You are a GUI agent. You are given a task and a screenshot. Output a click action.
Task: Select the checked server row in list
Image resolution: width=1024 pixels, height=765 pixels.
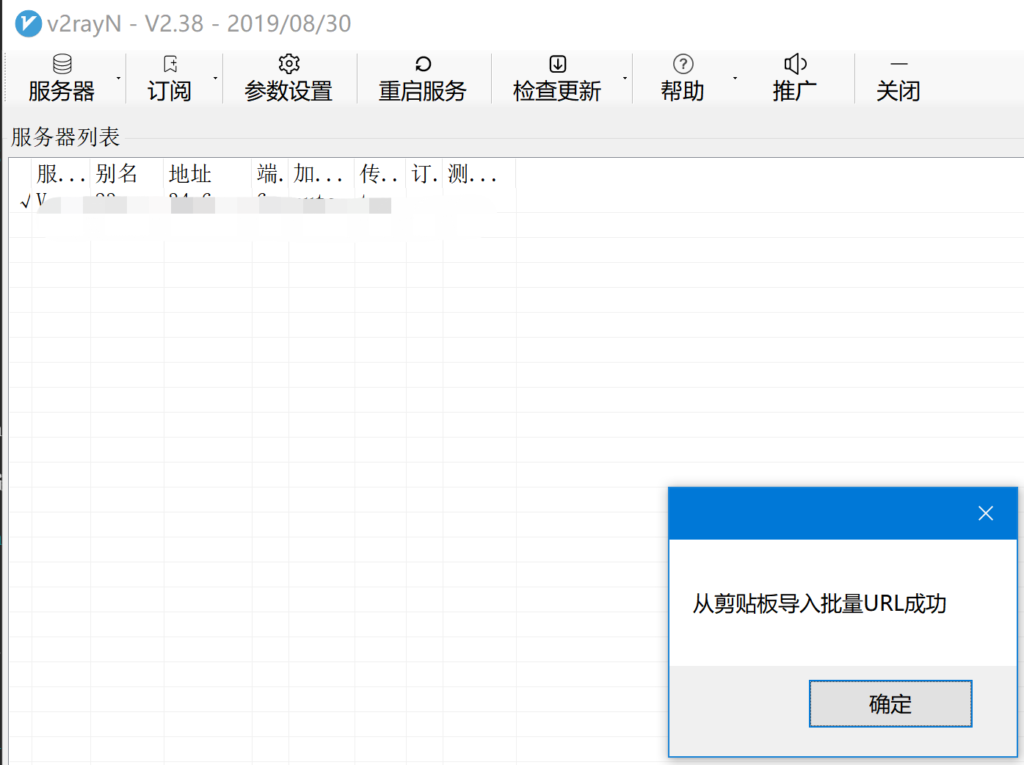[261, 201]
